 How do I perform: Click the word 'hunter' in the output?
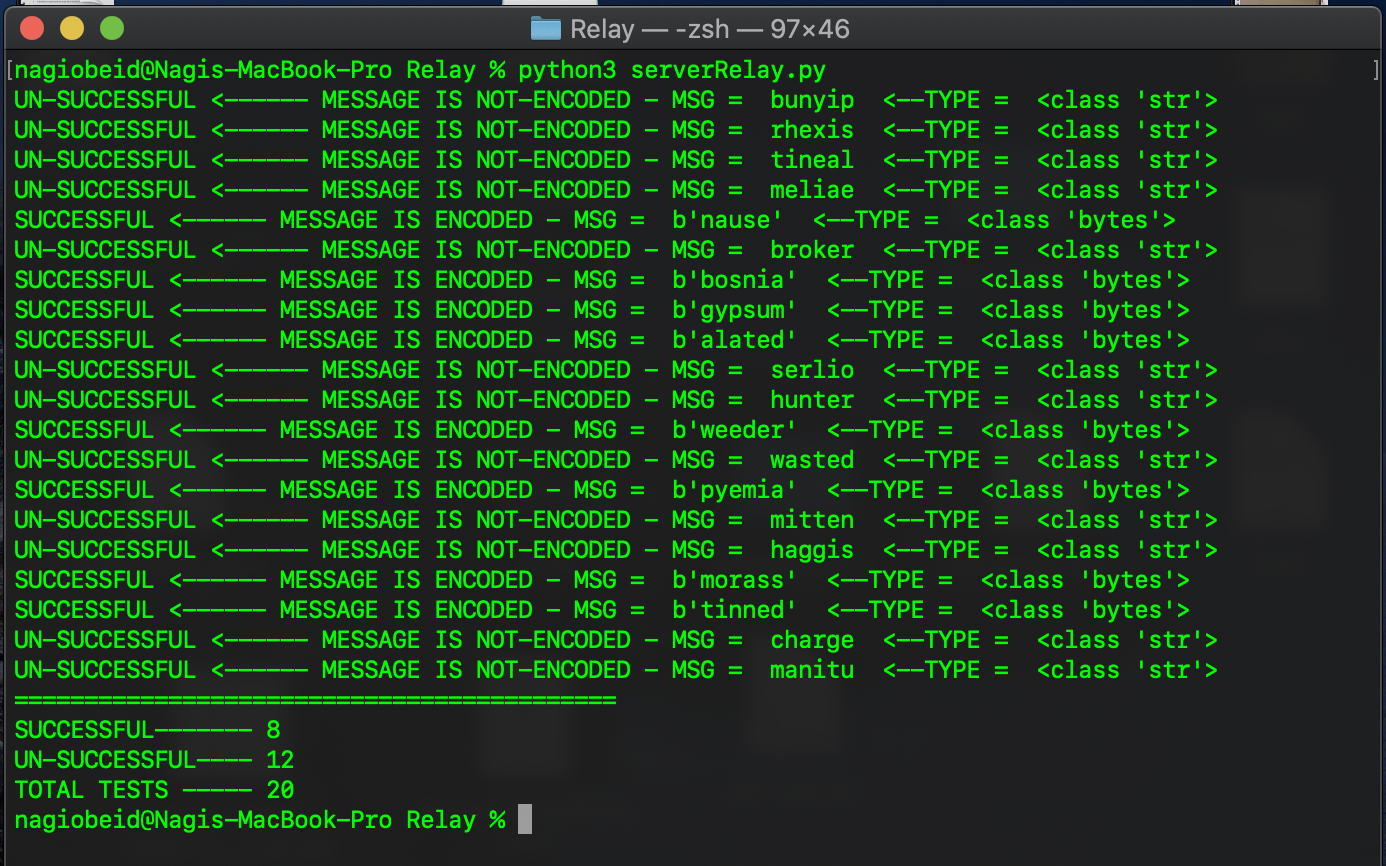811,400
